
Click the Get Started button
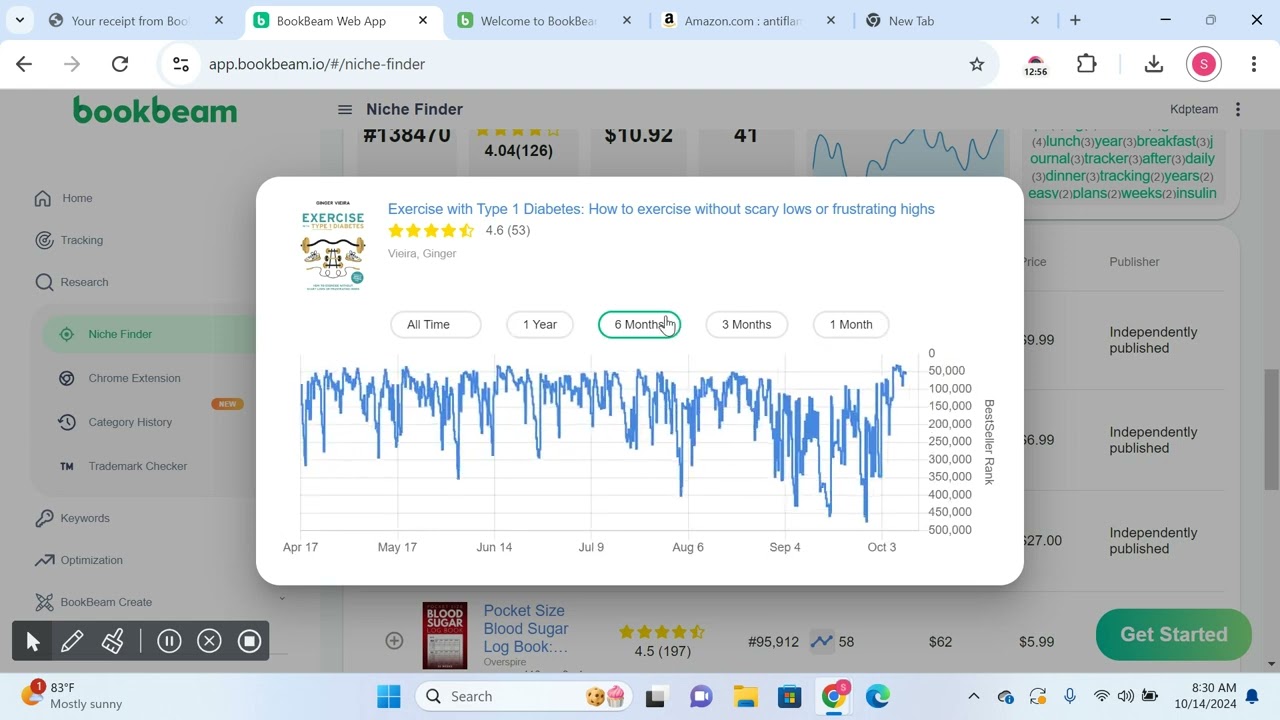1174,634
